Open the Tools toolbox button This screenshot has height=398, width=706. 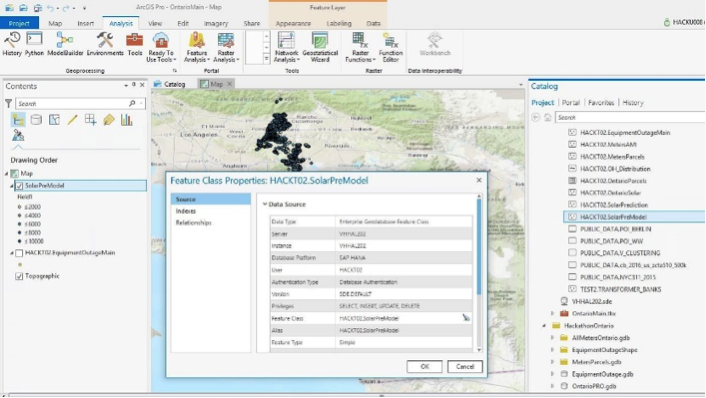tap(135, 44)
